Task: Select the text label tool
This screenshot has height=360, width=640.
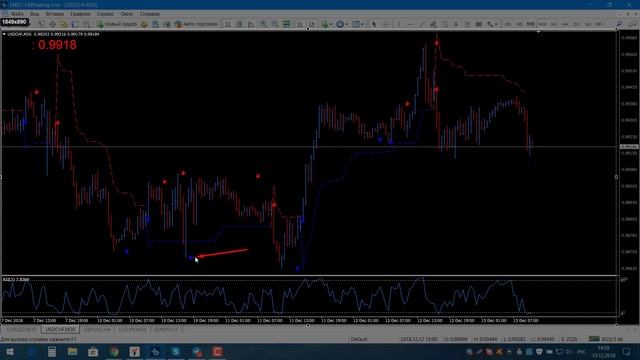Action: tap(467, 24)
